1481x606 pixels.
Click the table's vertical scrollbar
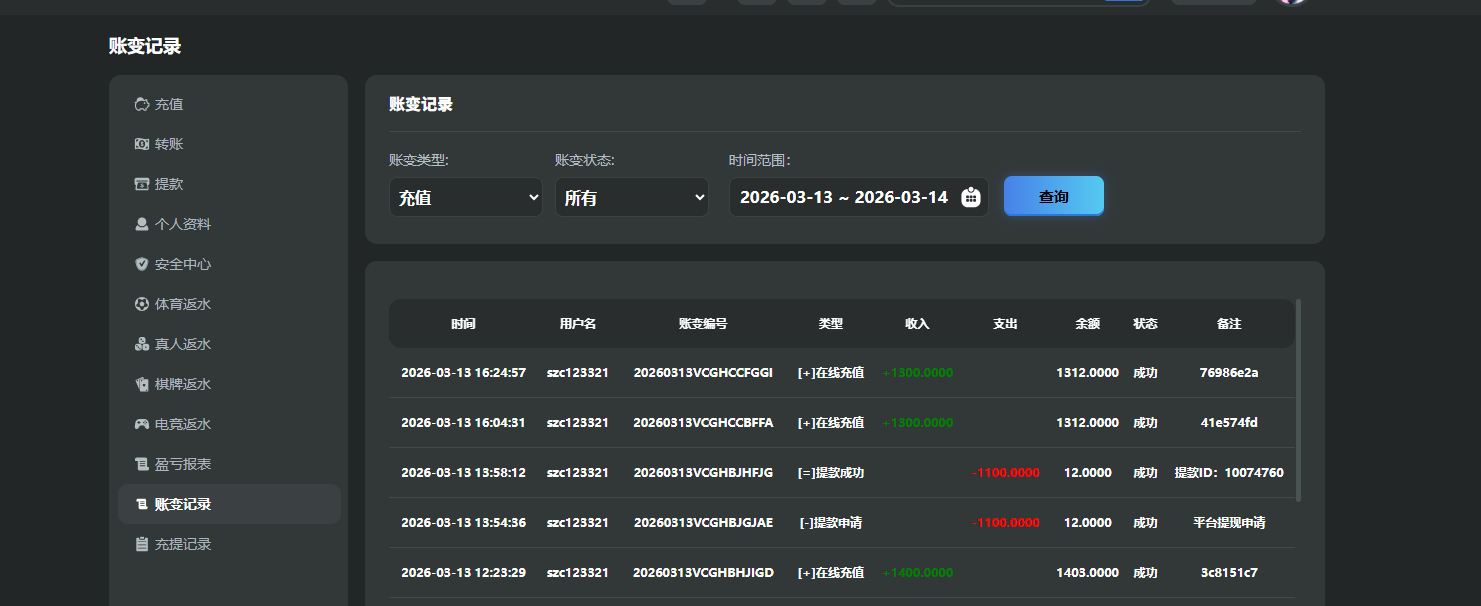[1298, 400]
